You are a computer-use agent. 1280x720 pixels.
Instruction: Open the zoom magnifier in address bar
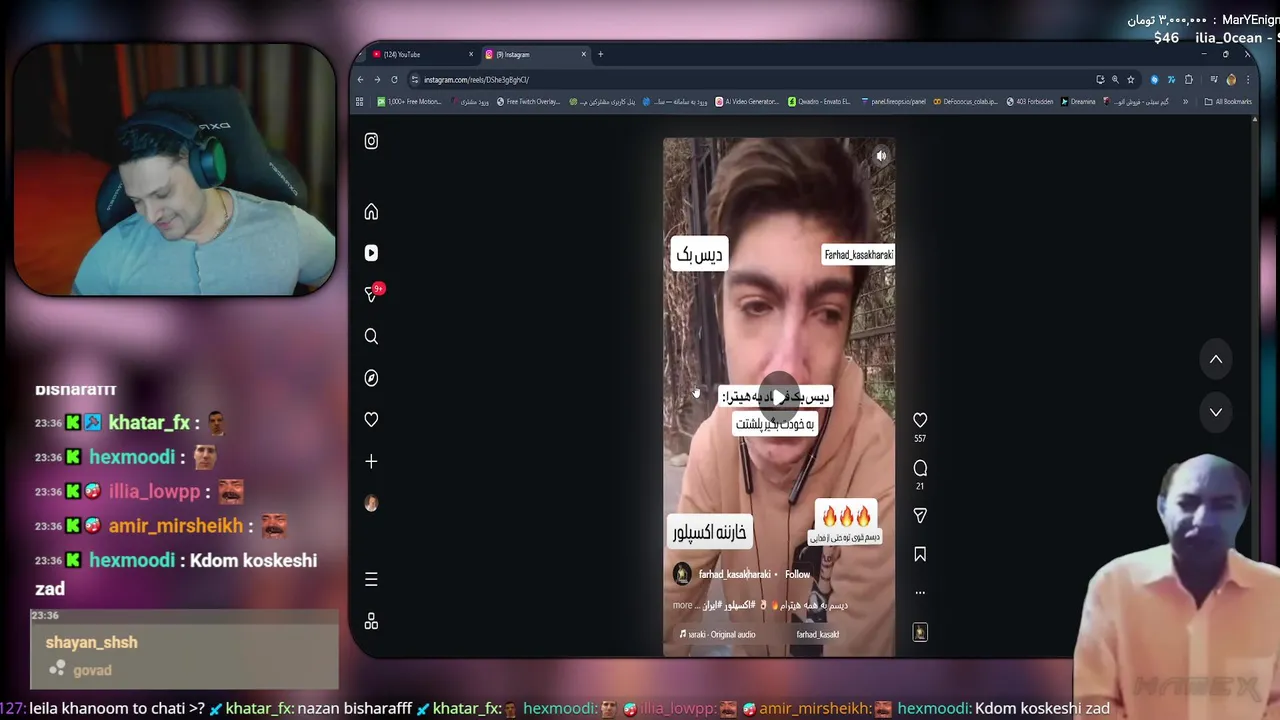click(x=1115, y=79)
